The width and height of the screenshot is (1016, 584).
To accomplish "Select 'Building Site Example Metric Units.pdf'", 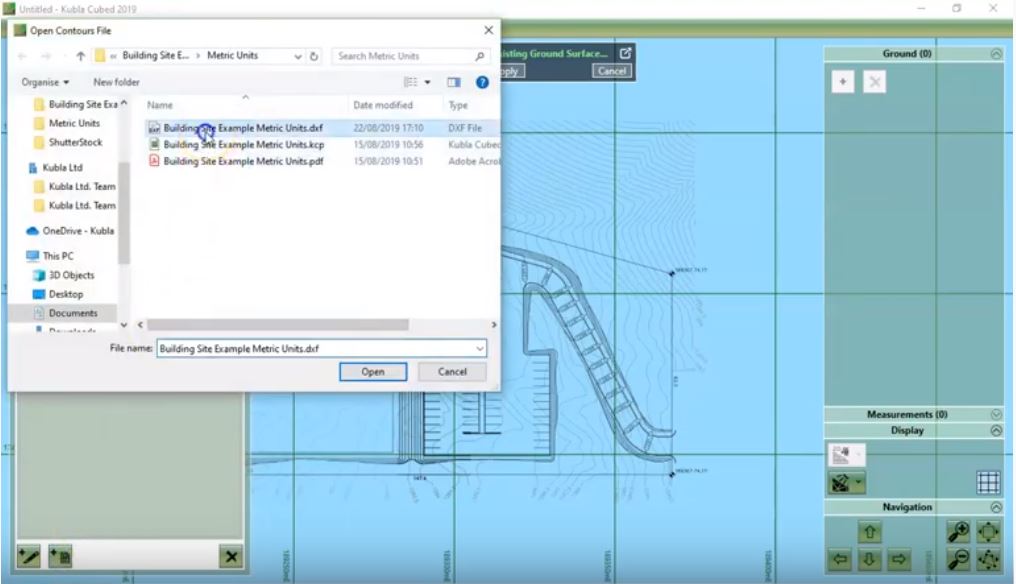I will pyautogui.click(x=243, y=161).
